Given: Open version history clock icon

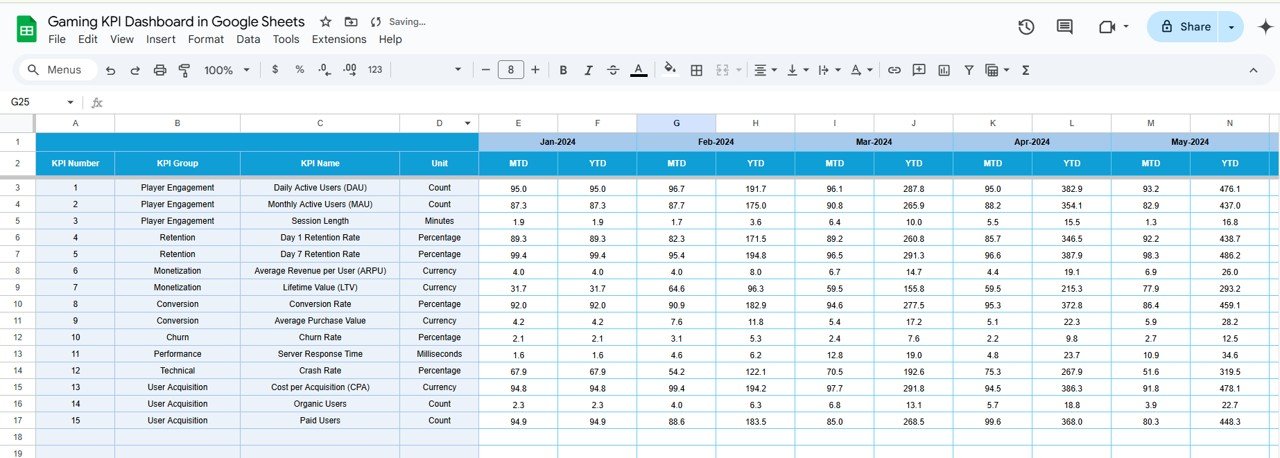Looking at the screenshot, I should point(1026,27).
